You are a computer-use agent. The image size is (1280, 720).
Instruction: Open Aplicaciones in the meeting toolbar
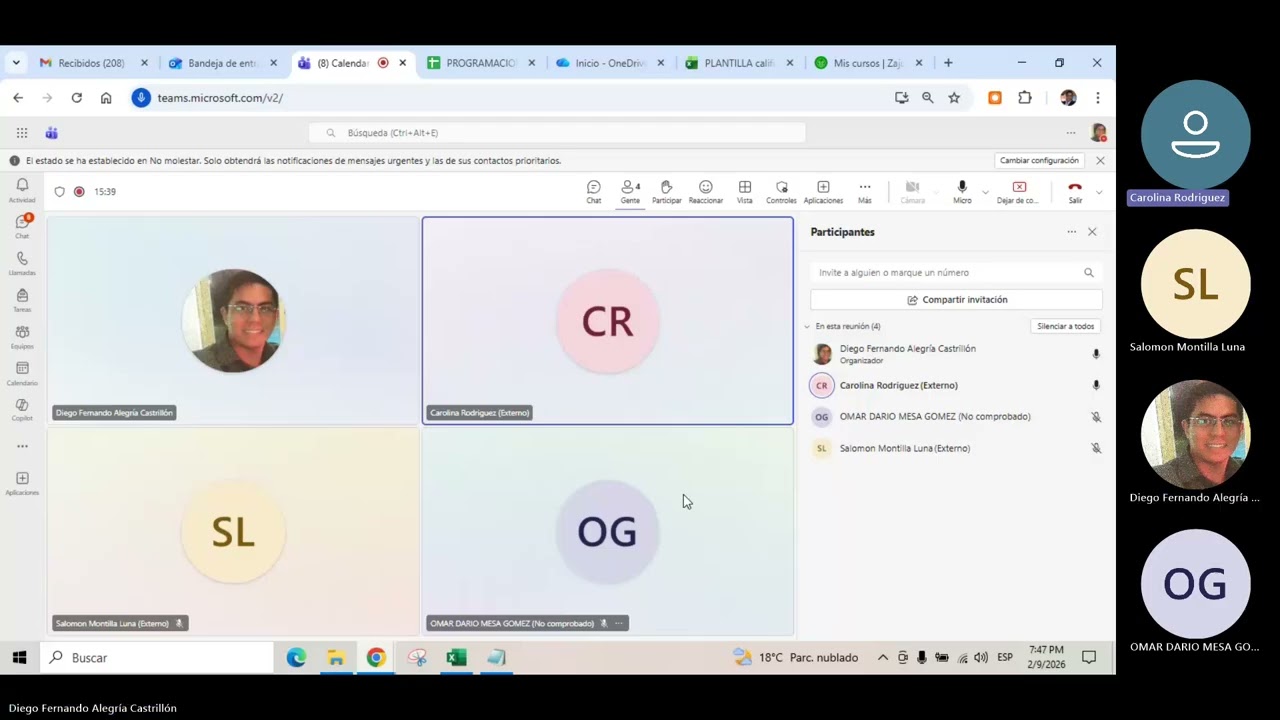coord(823,192)
